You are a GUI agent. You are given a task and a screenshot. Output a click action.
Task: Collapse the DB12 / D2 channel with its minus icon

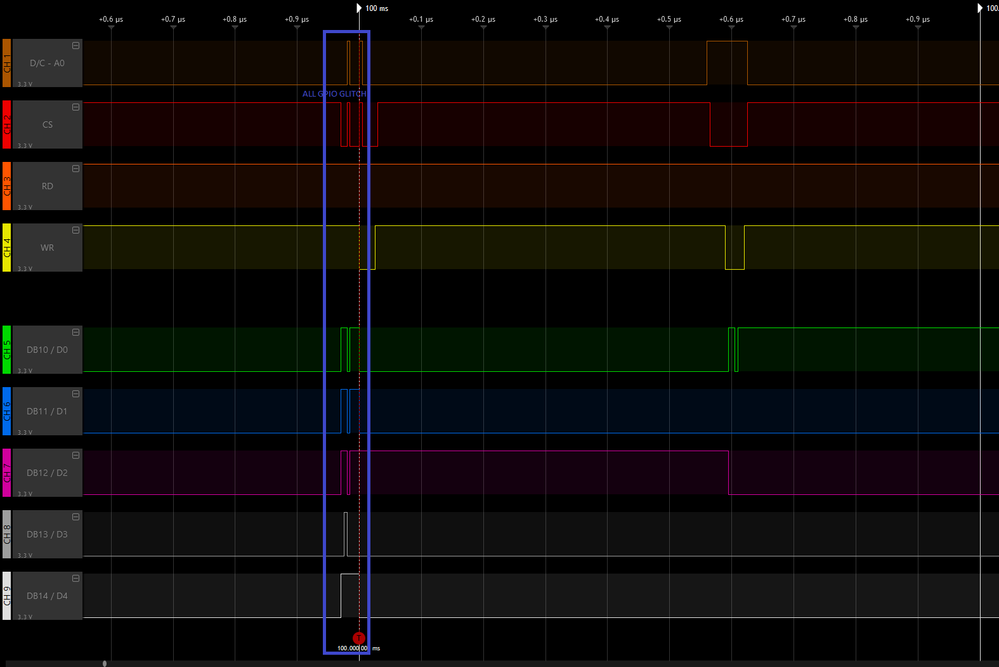(x=76, y=455)
